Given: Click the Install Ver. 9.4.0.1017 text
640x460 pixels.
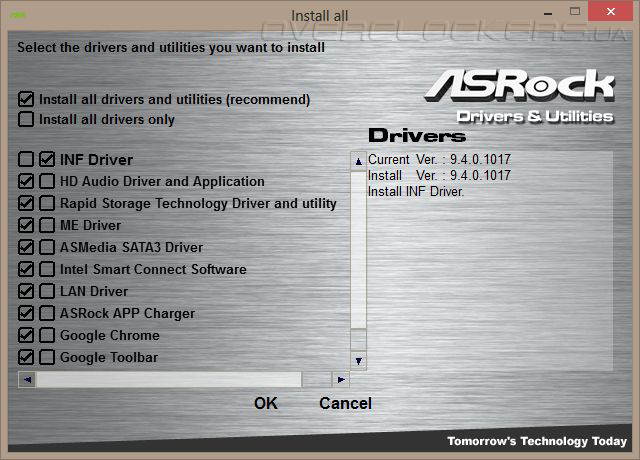Looking at the screenshot, I should pos(439,176).
